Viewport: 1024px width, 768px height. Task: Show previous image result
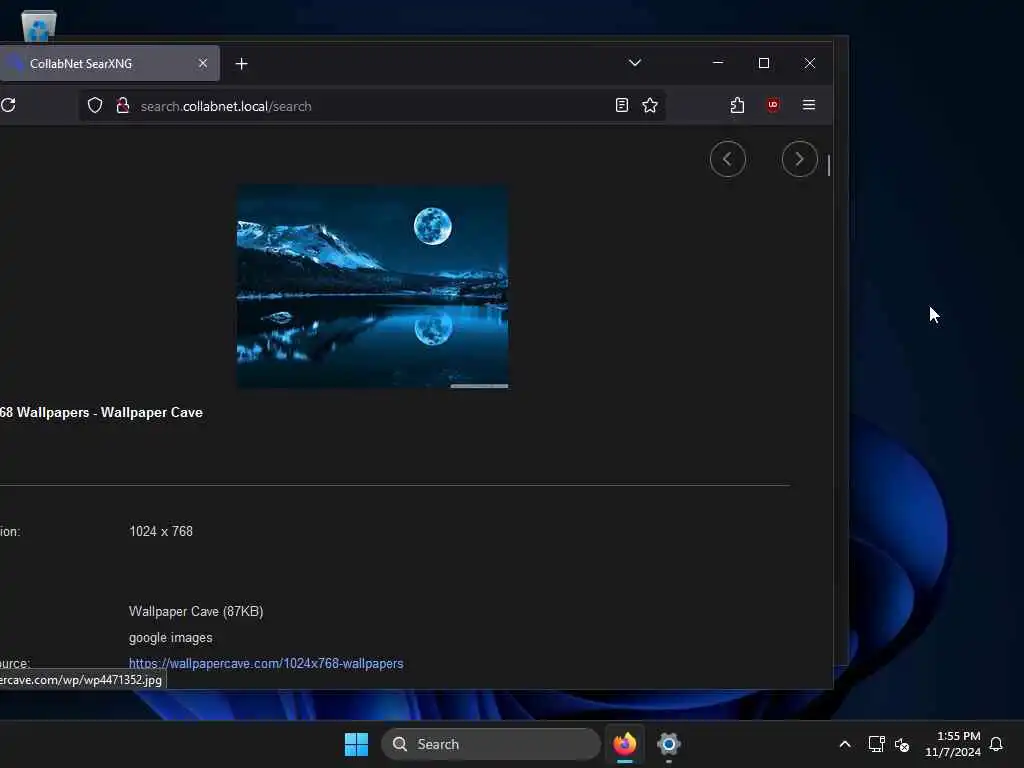(x=728, y=159)
